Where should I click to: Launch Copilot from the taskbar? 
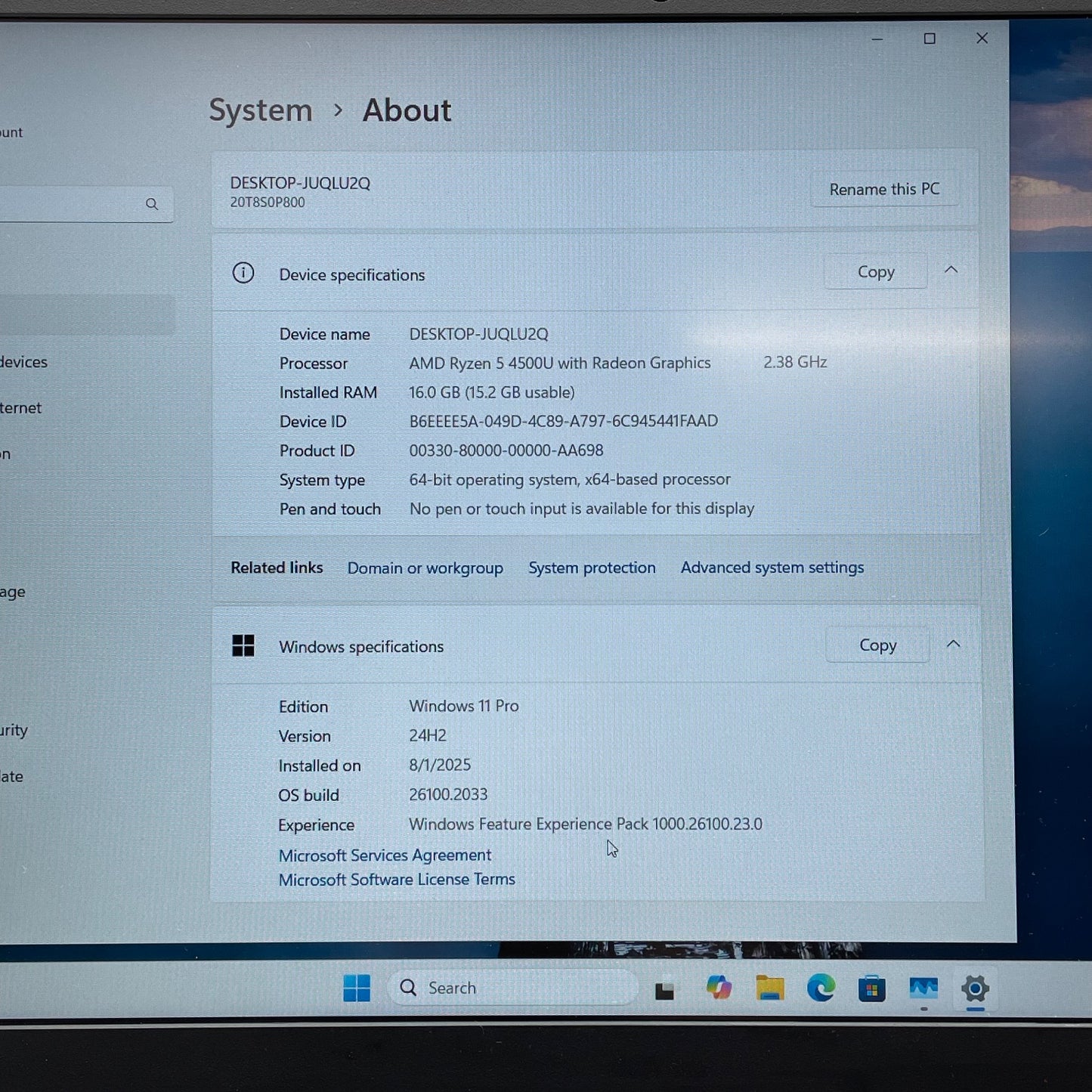719,988
